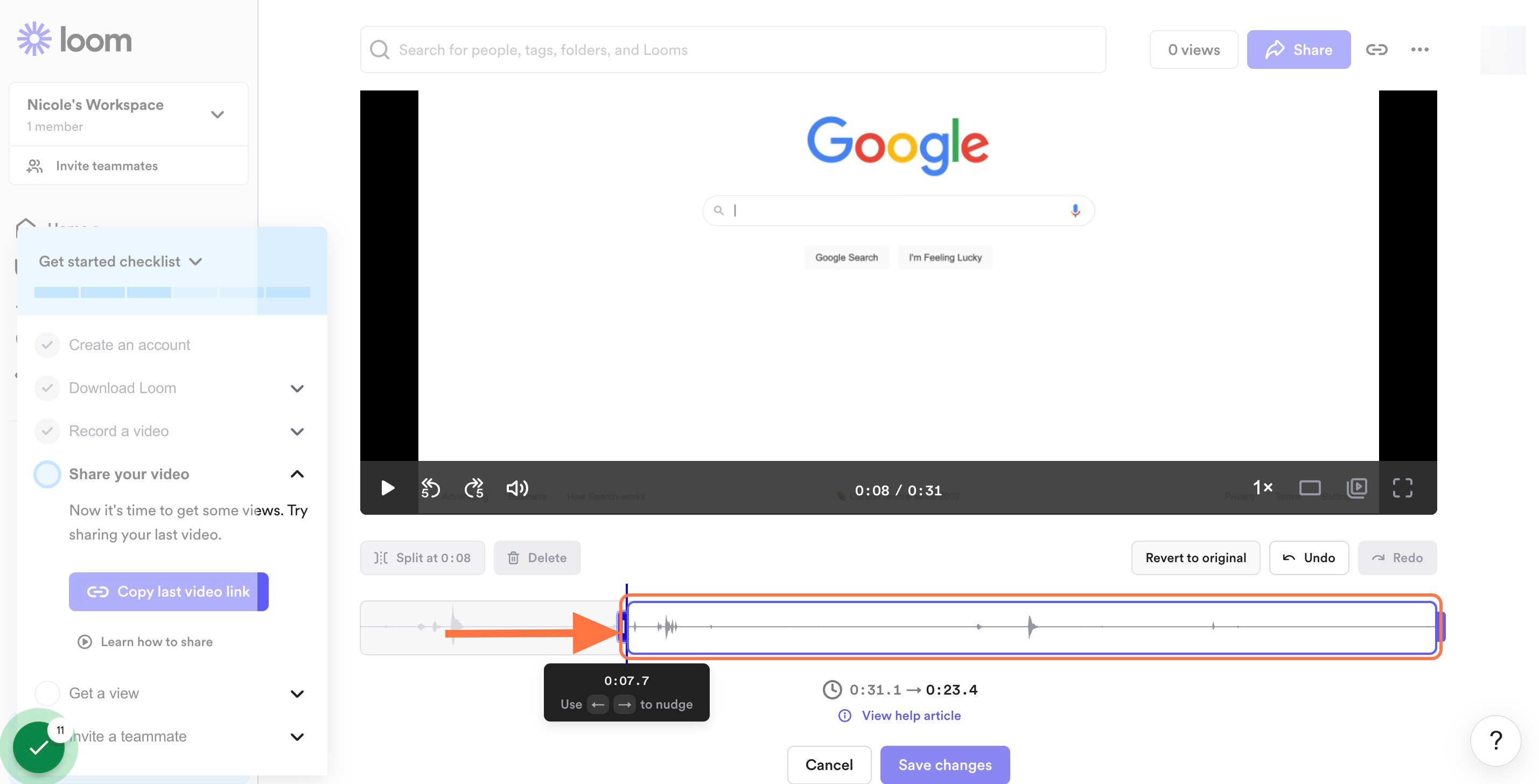The image size is (1539, 784).
Task: Search for people, tags, folders, and Looms
Action: [x=733, y=50]
